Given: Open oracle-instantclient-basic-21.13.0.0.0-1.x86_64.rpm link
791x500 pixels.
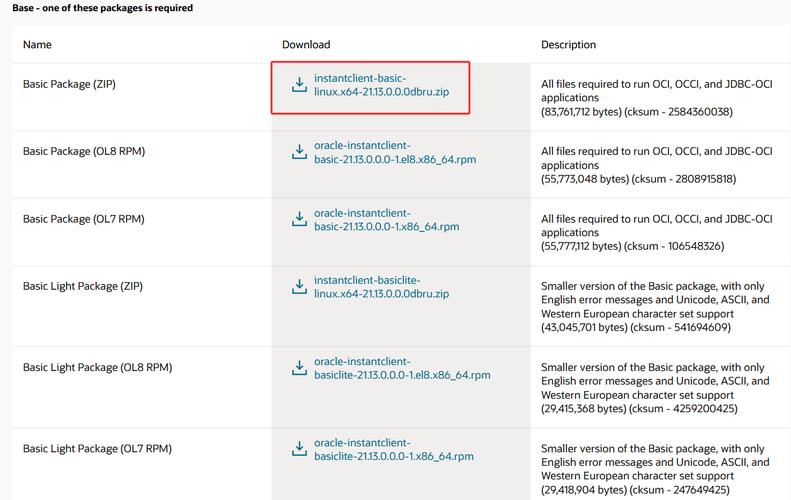Looking at the screenshot, I should (x=386, y=220).
